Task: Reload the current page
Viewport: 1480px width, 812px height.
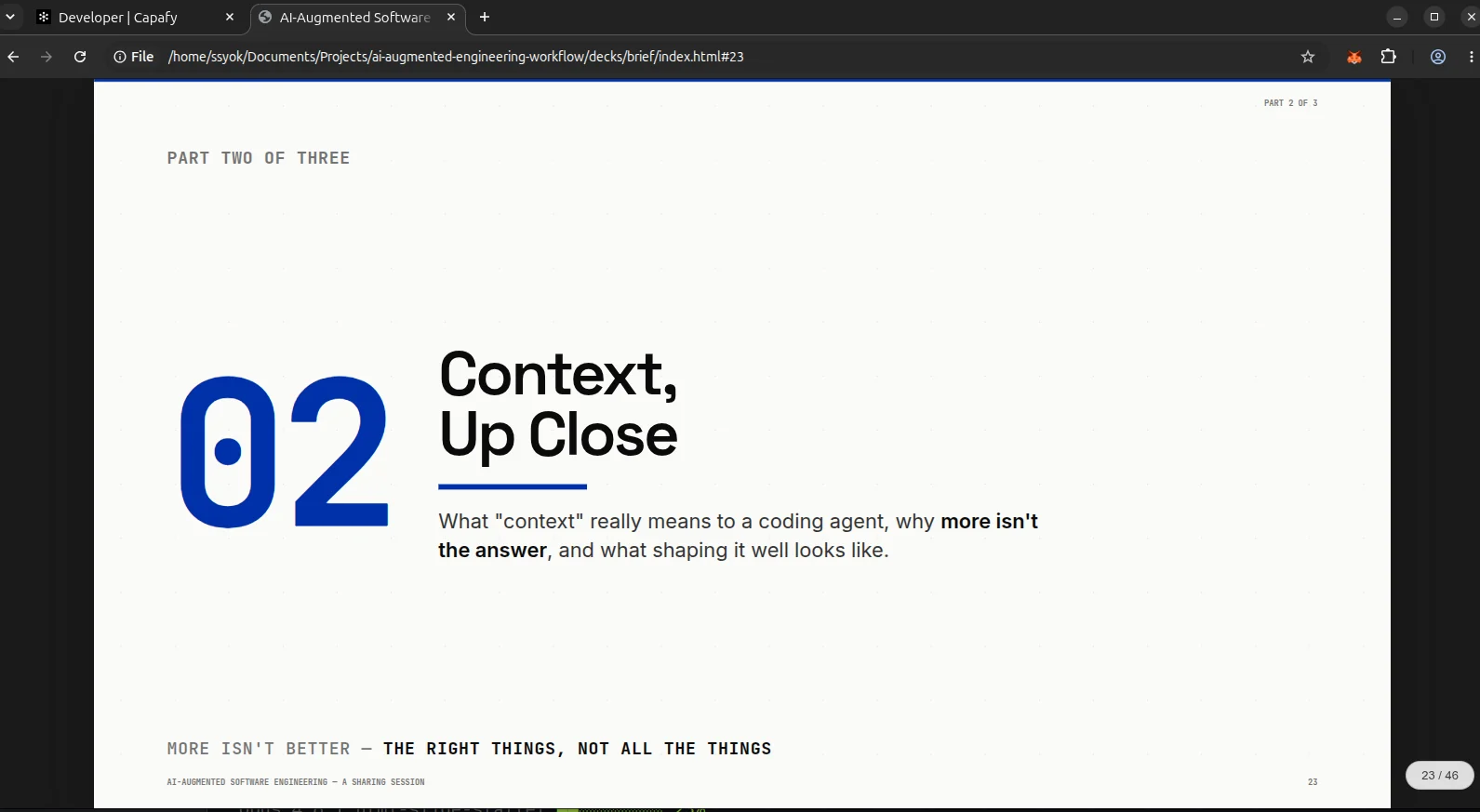Action: (80, 57)
